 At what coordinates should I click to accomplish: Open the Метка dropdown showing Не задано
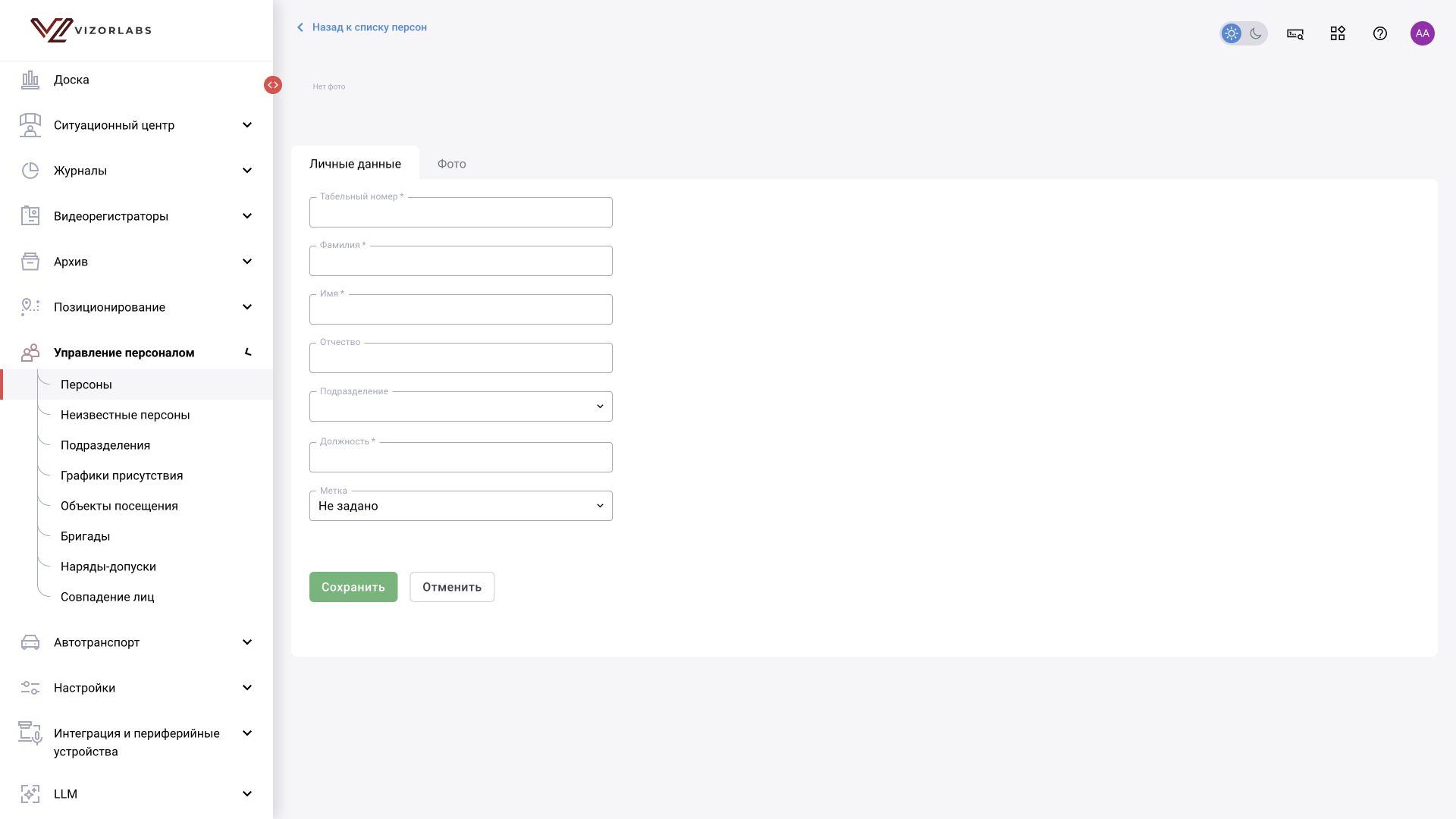[461, 506]
